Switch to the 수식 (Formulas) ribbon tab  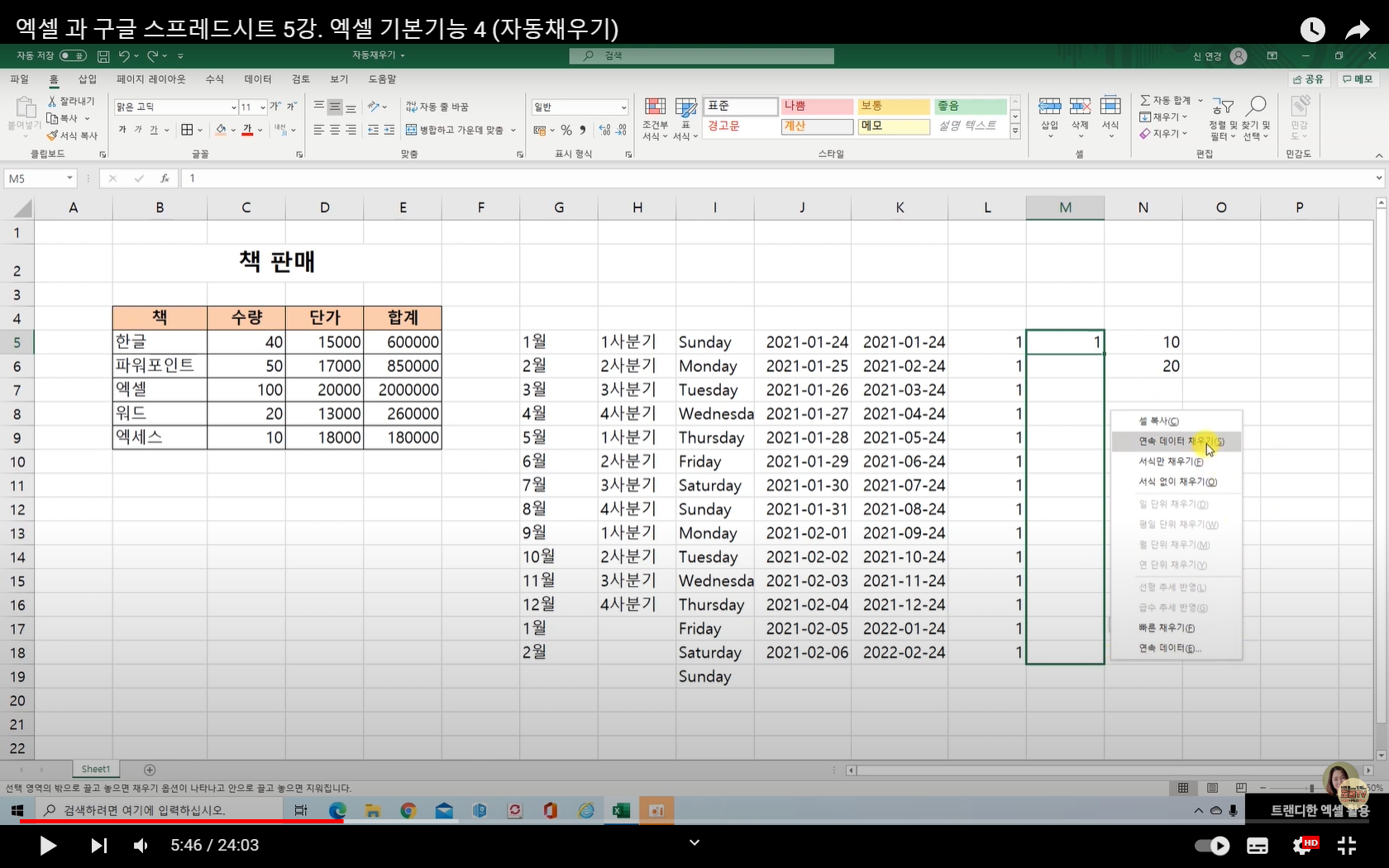(x=215, y=79)
